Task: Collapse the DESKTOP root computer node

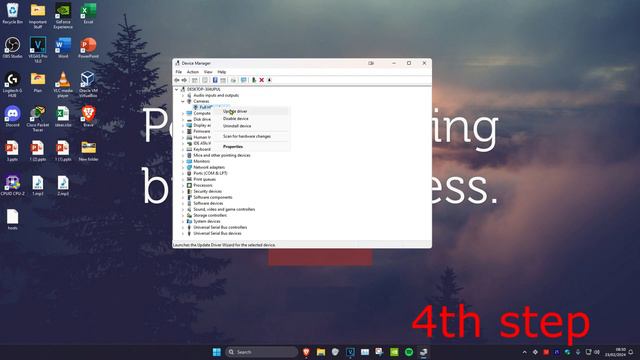Action: (x=177, y=89)
